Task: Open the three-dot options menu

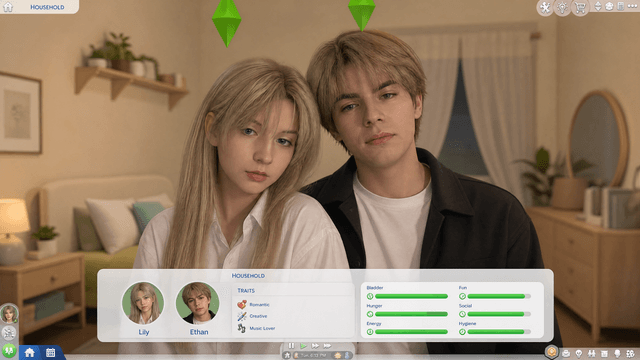Action: click(632, 6)
